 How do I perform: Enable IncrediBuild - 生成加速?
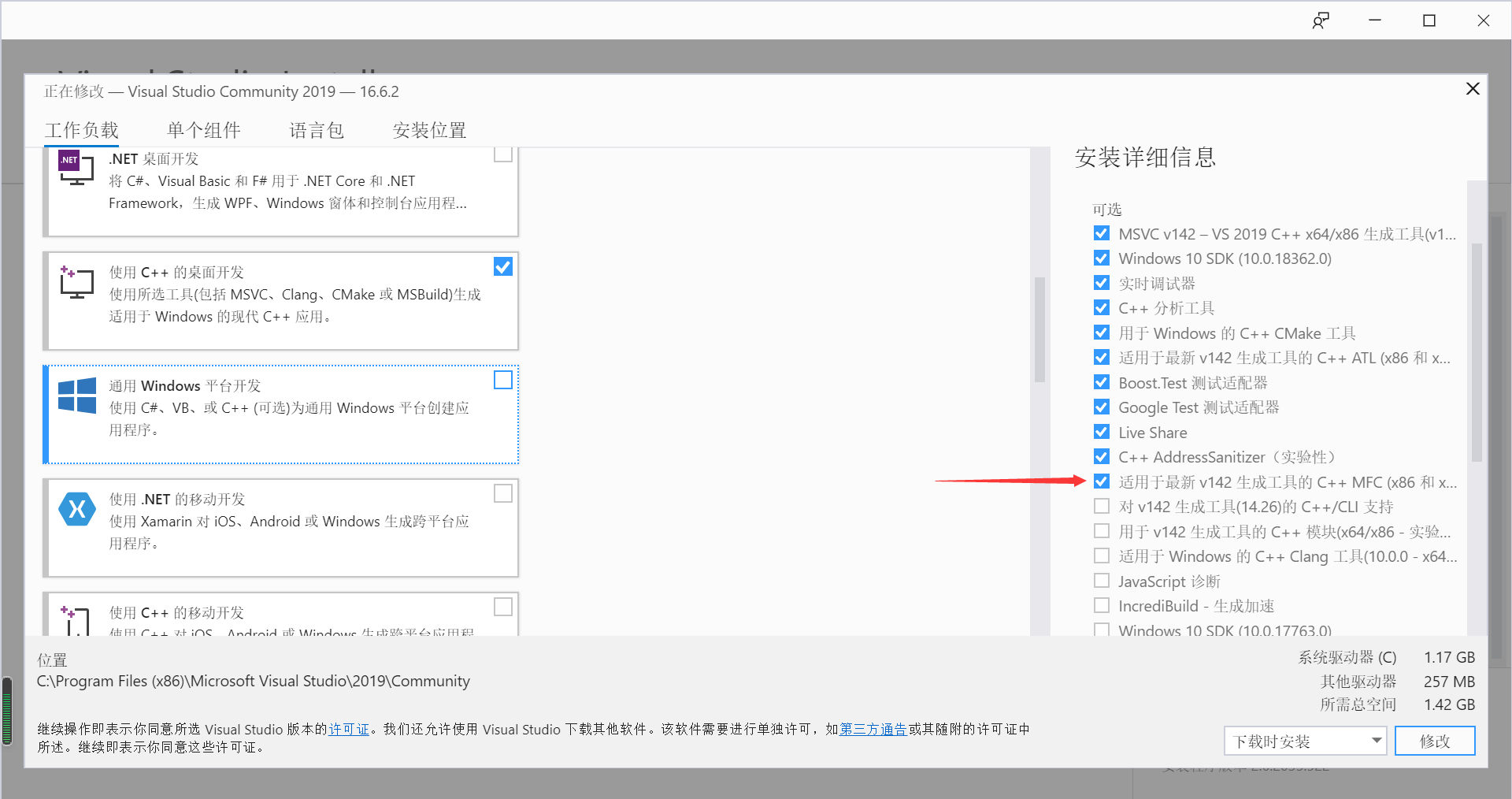tap(1102, 605)
